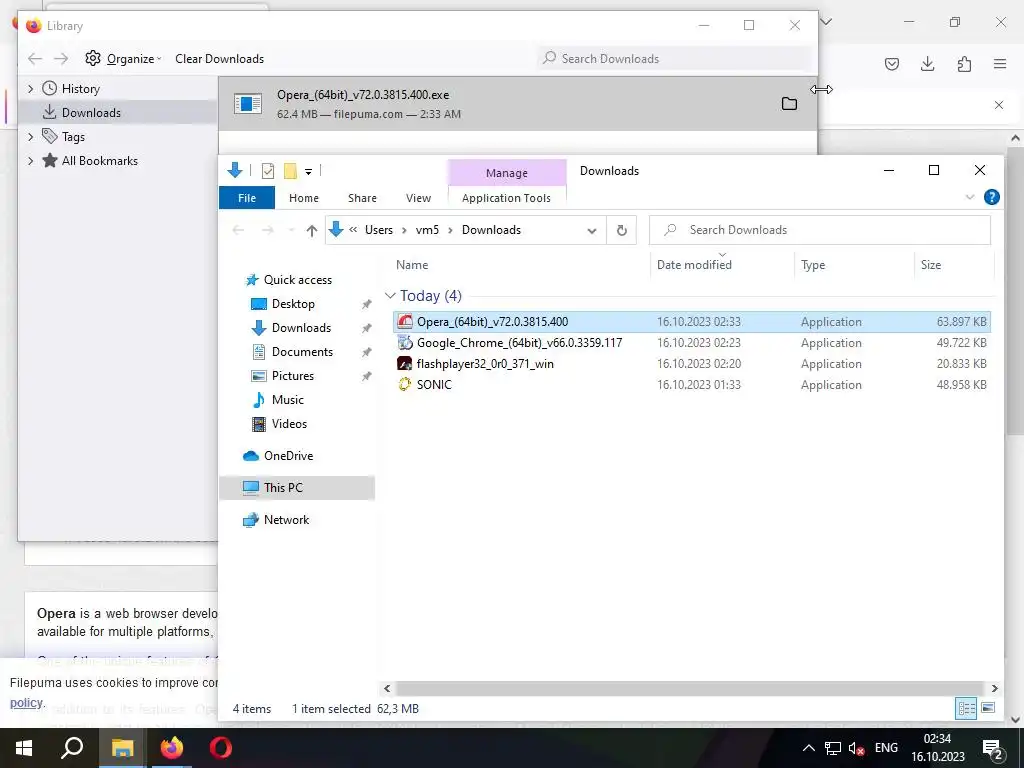Select the Opera_(64bit)_v72.0.3815.400 file
The width and height of the screenshot is (1024, 768).
click(x=692, y=322)
